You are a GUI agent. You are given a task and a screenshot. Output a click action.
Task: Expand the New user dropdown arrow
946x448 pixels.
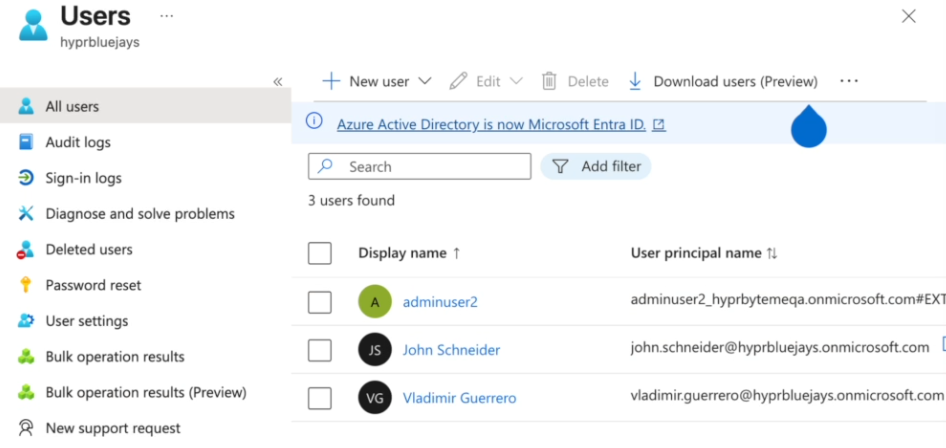pyautogui.click(x=424, y=81)
